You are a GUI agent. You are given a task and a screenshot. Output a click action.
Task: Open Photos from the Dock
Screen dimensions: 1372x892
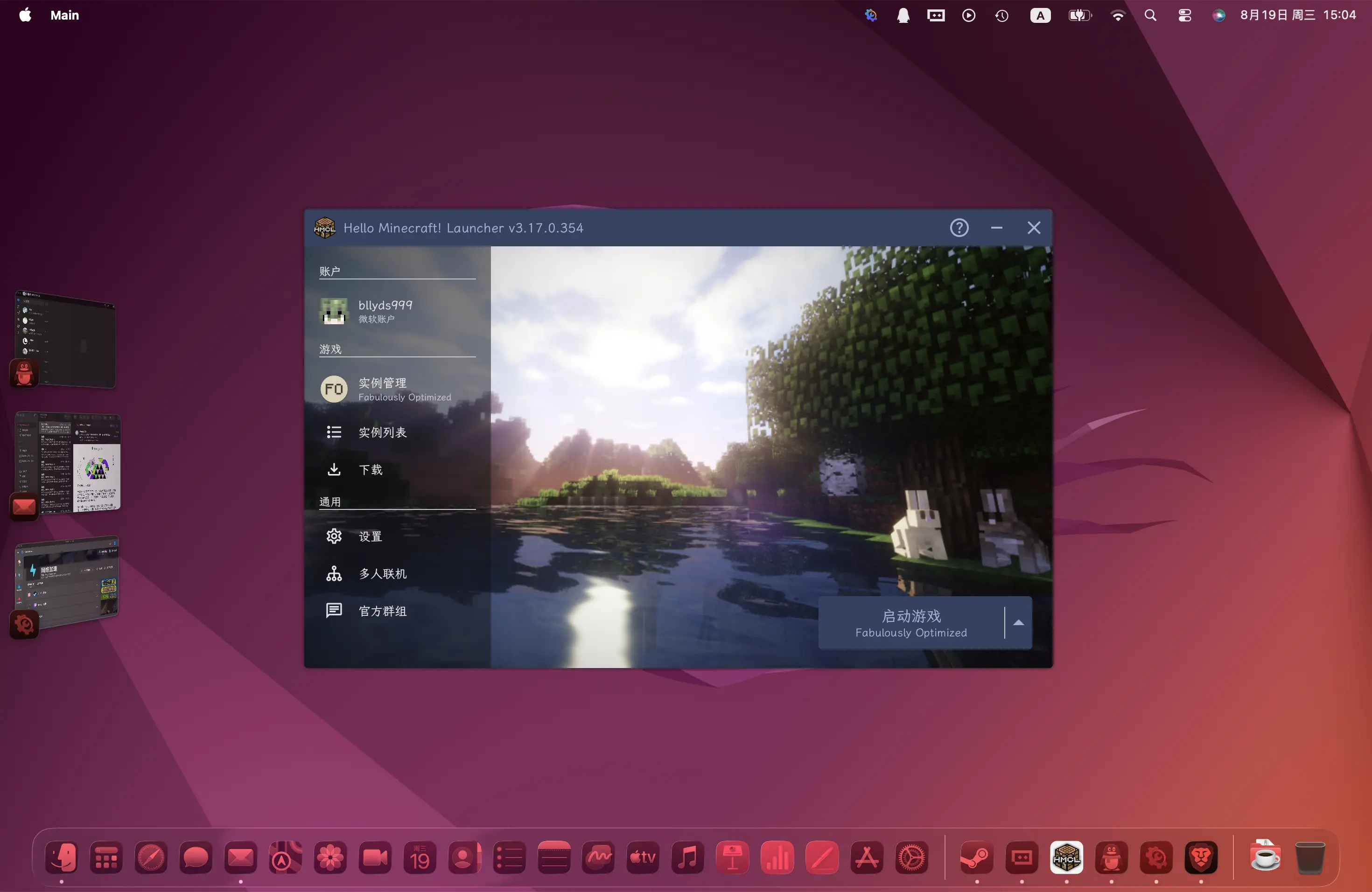330,857
